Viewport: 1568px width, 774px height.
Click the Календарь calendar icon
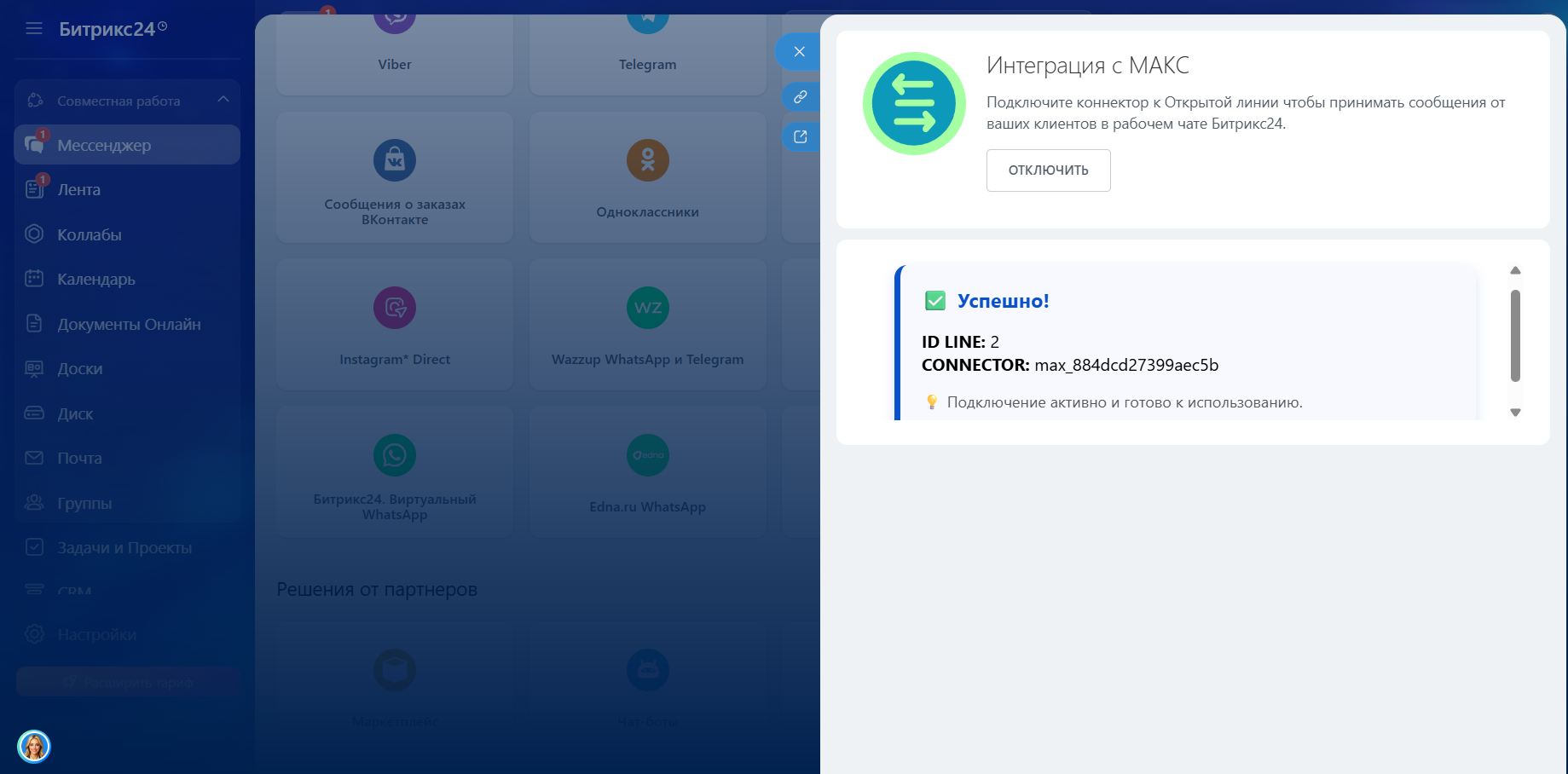coord(34,279)
